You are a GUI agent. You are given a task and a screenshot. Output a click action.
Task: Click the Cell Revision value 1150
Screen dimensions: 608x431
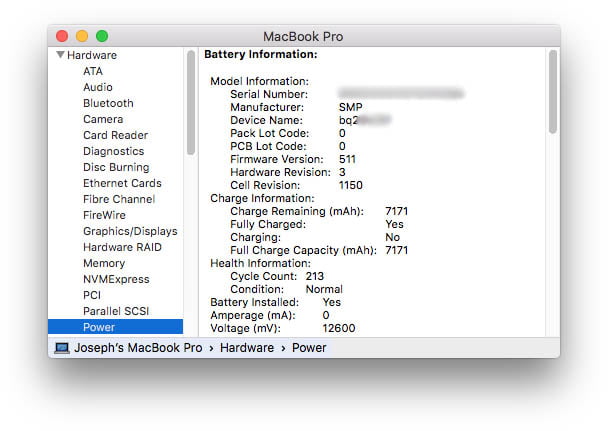point(351,185)
